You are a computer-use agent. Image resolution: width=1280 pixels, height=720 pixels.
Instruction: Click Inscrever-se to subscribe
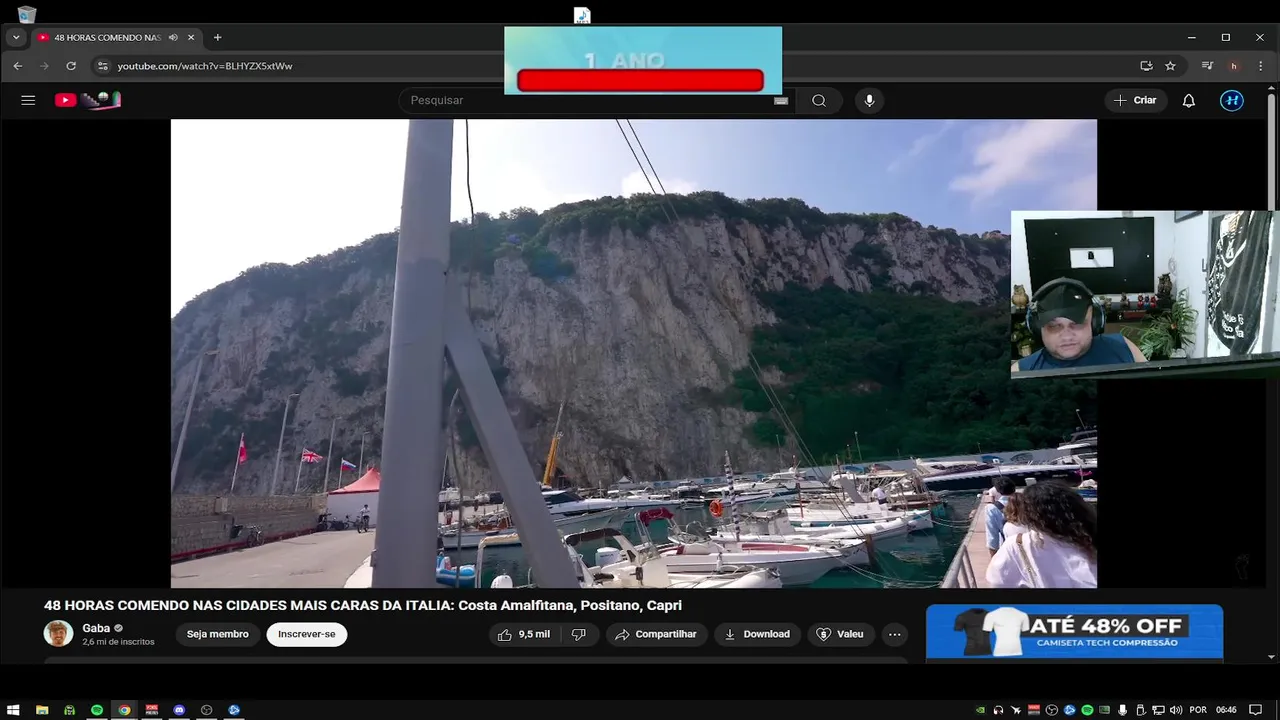[307, 634]
